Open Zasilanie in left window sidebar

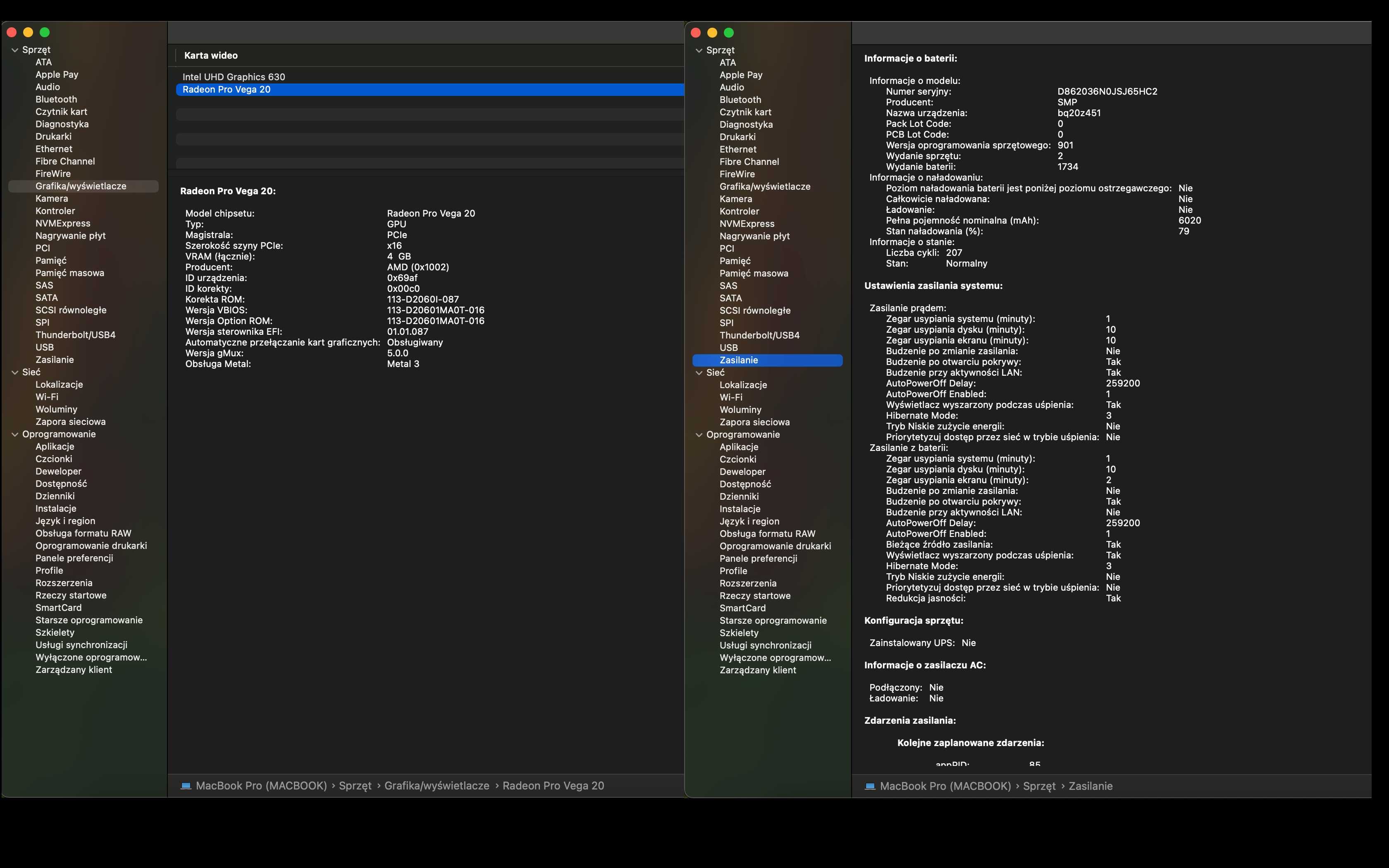tap(55, 360)
